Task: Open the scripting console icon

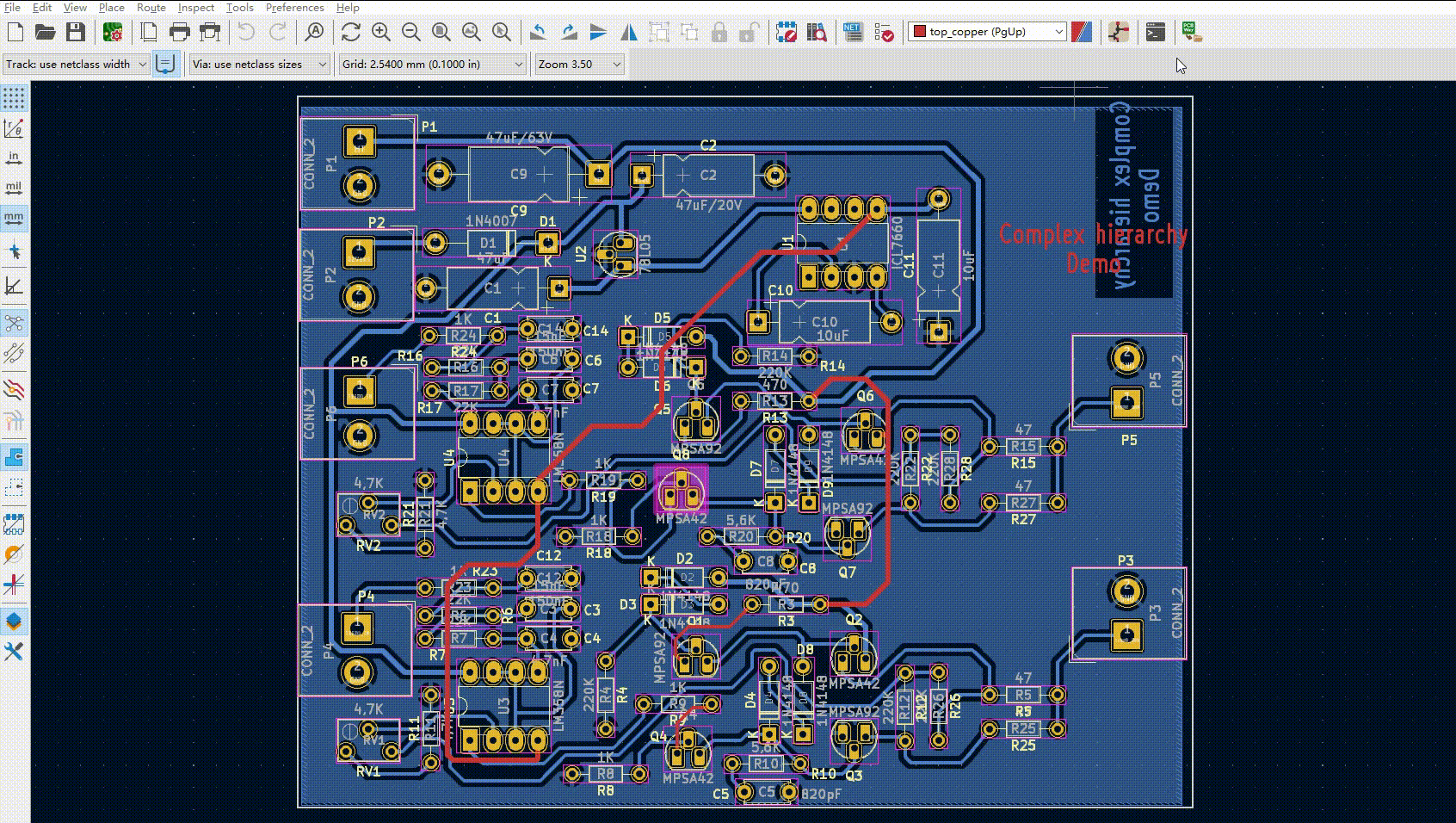Action: [1155, 33]
